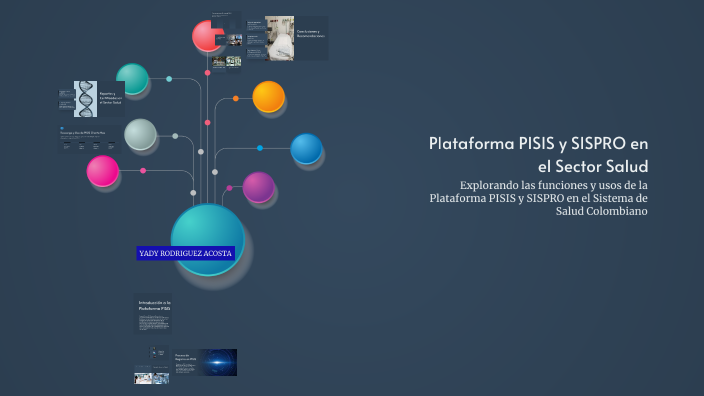Select the blue topic circle

306,149
